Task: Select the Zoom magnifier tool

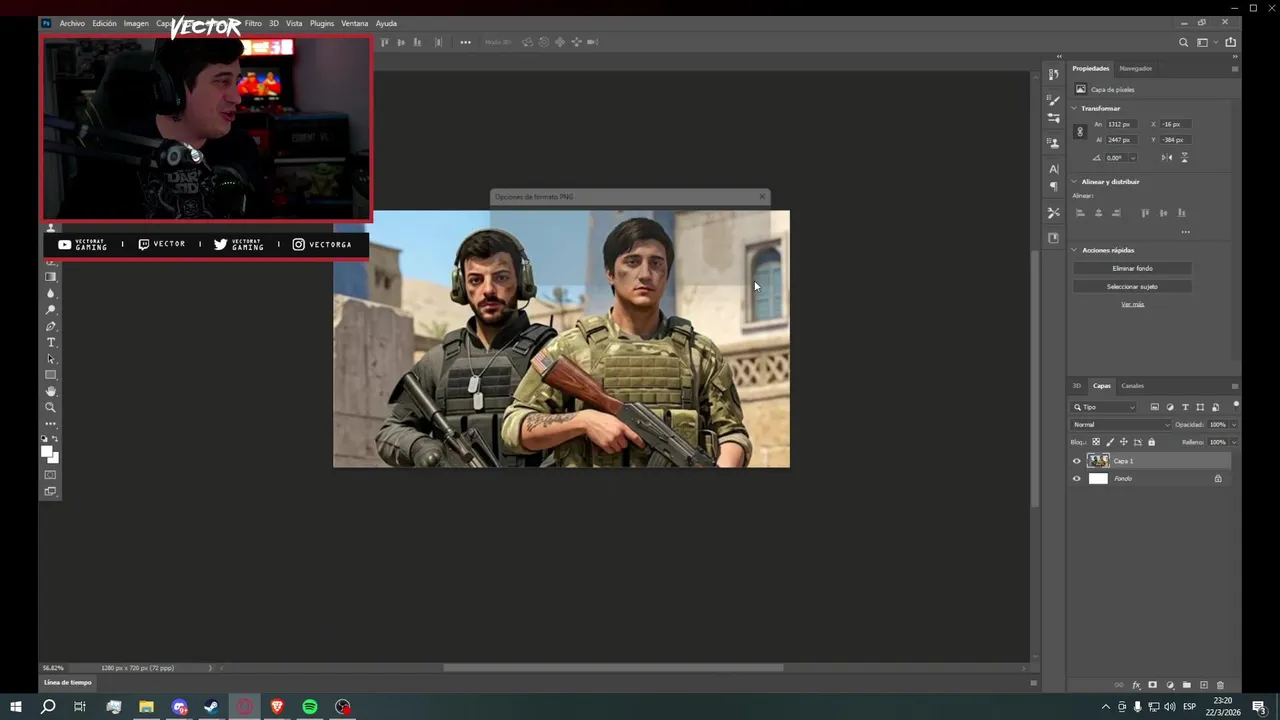Action: [x=51, y=407]
